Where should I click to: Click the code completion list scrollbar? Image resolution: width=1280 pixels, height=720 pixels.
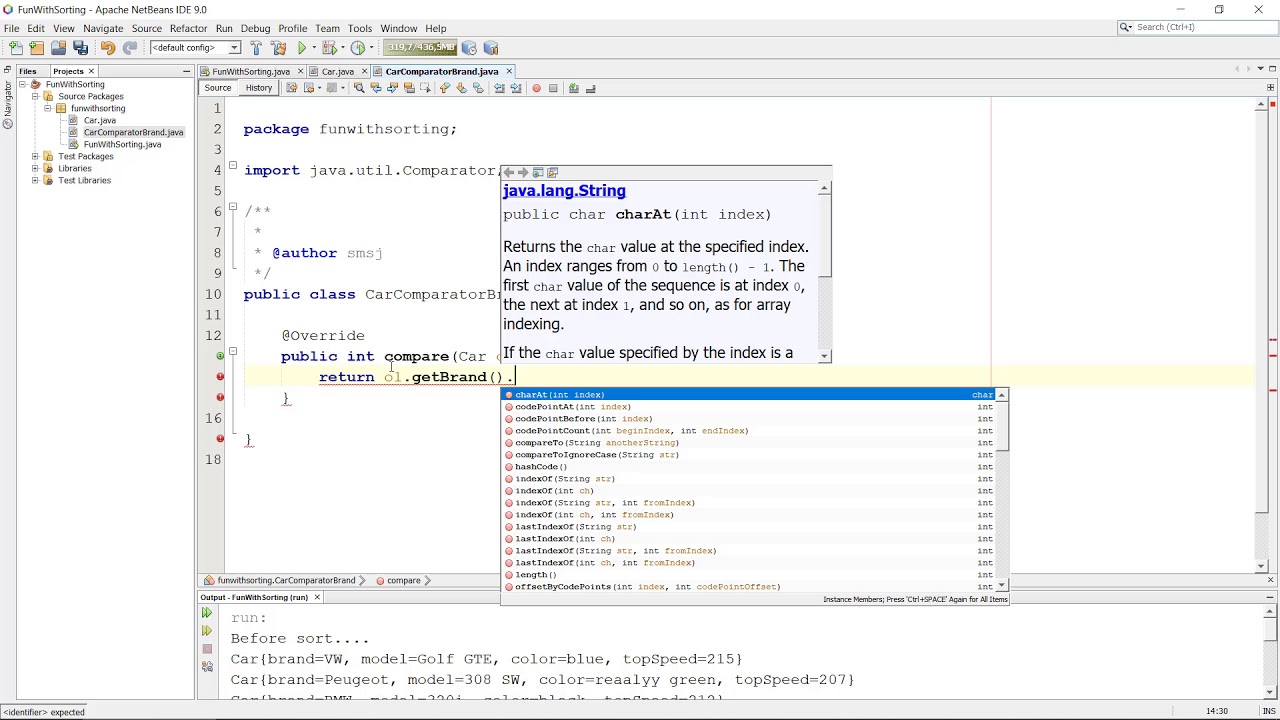1002,490
